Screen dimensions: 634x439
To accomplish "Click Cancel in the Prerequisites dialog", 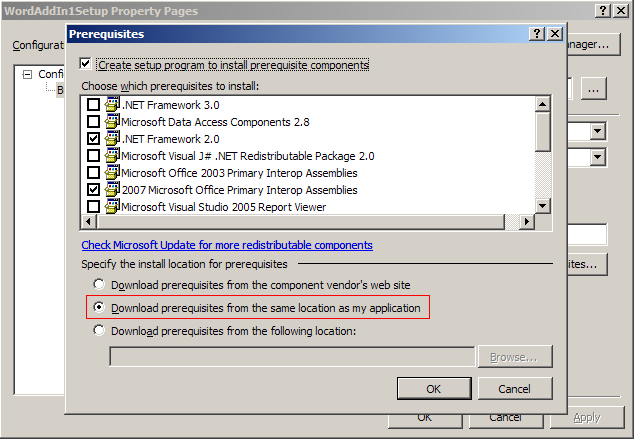I will coord(515,389).
